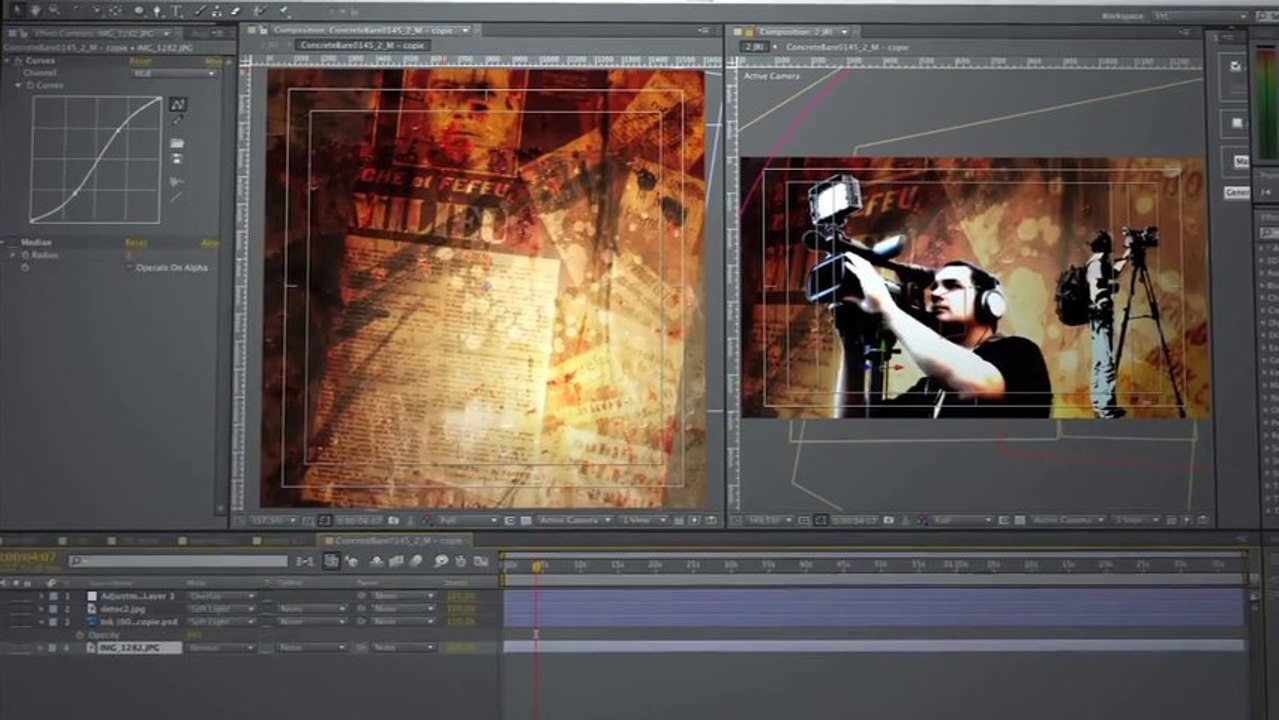Click Reset for the Curves effect
The width and height of the screenshot is (1279, 720).
click(141, 61)
